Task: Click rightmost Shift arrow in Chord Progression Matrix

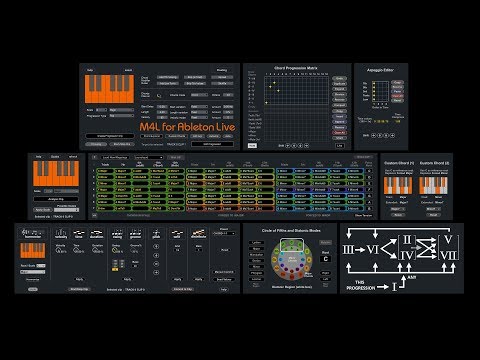Action: tap(306, 146)
